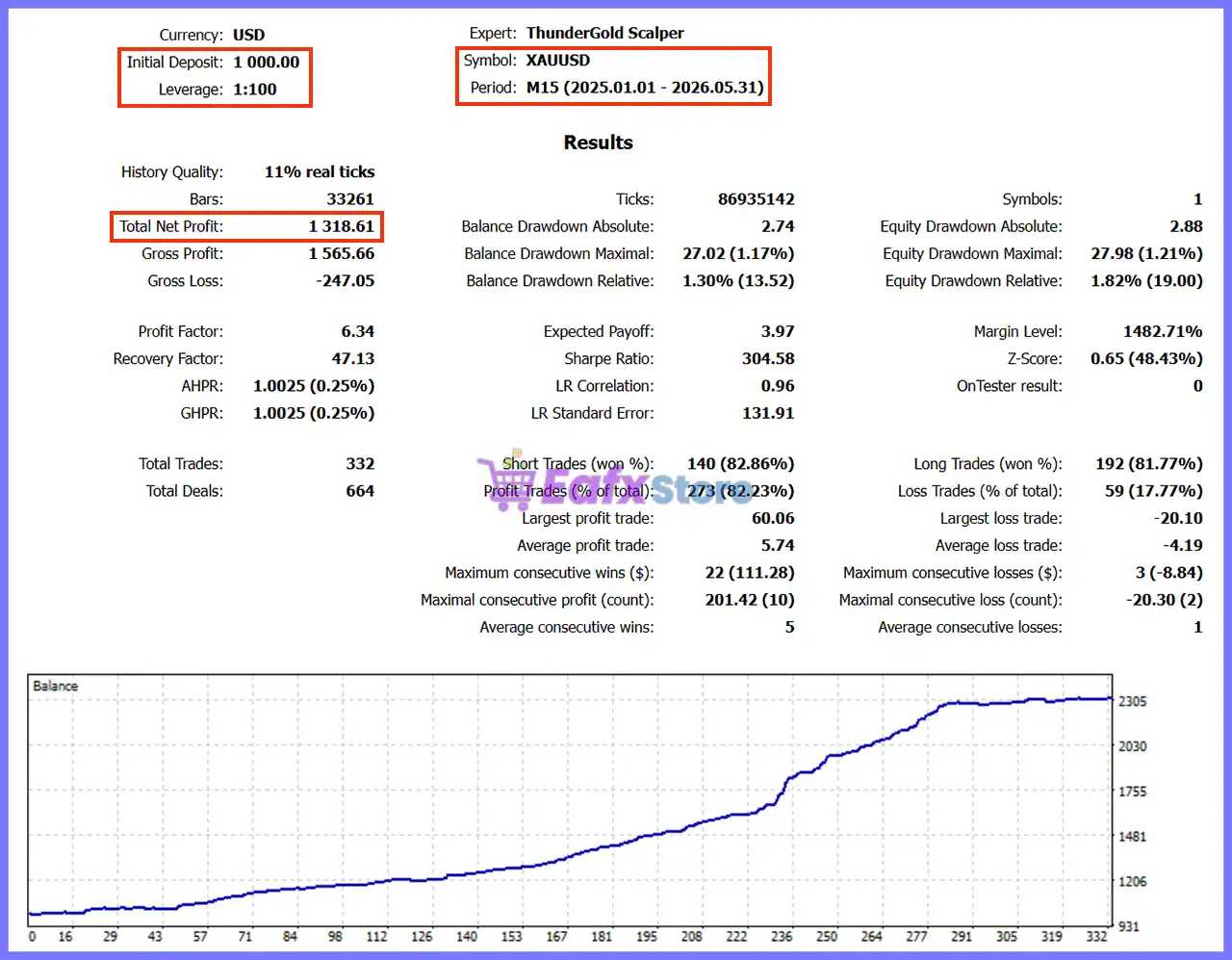1232x960 pixels.
Task: Click the currency value "USD"
Action: 248,35
